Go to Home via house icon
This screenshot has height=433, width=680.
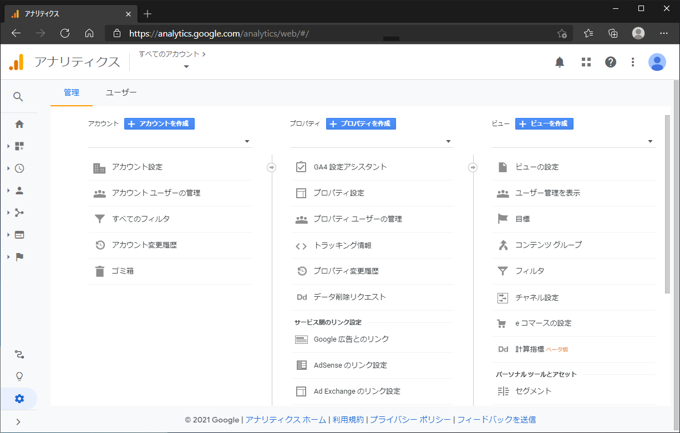(19, 124)
